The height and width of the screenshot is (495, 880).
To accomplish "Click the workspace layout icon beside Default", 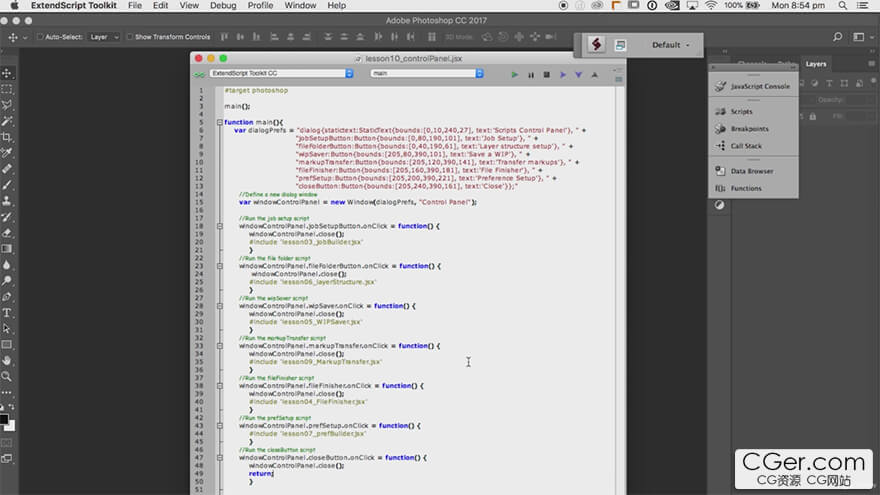I will [620, 45].
